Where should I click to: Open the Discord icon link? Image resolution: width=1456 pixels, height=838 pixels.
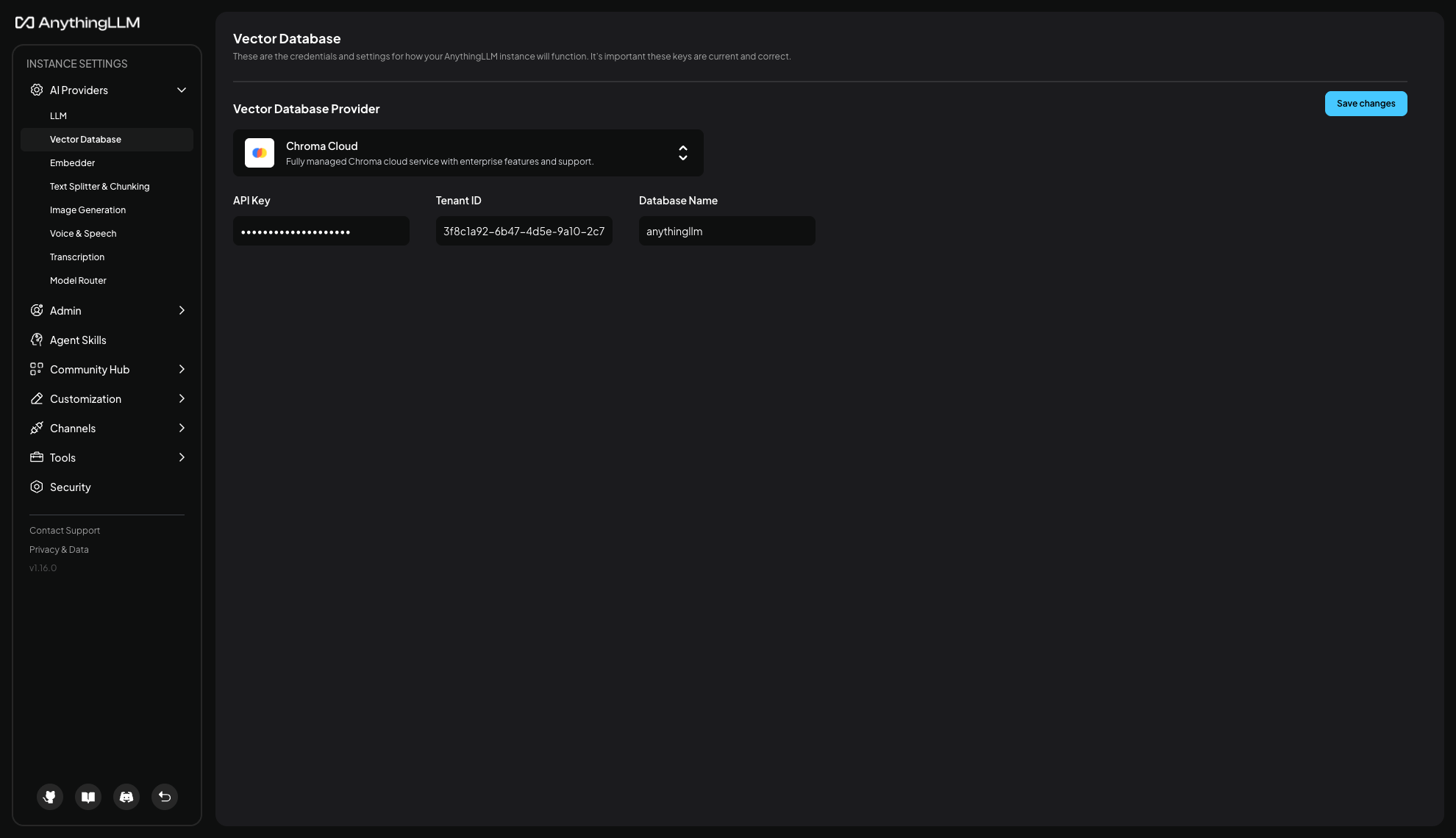(126, 797)
